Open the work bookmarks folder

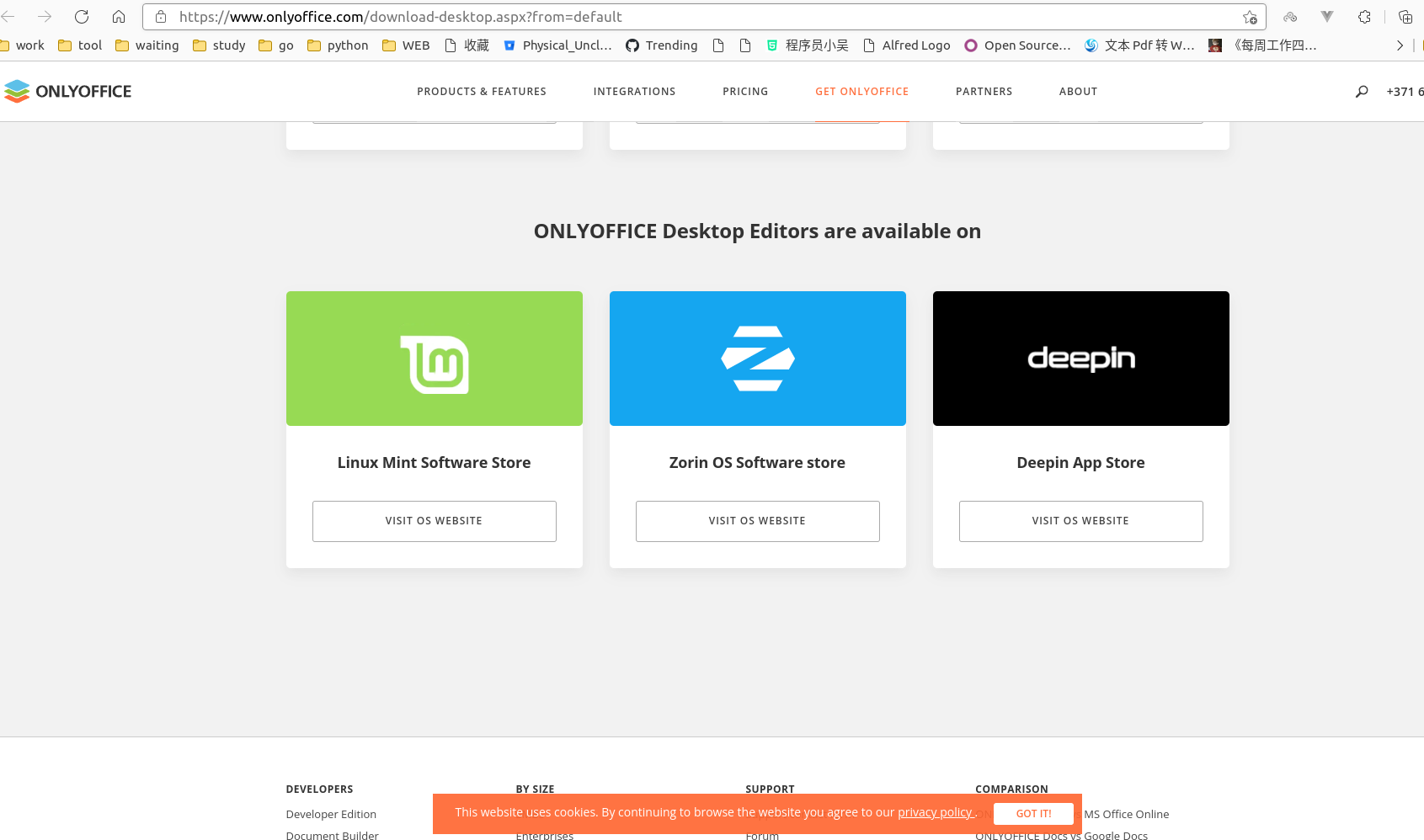(23, 45)
